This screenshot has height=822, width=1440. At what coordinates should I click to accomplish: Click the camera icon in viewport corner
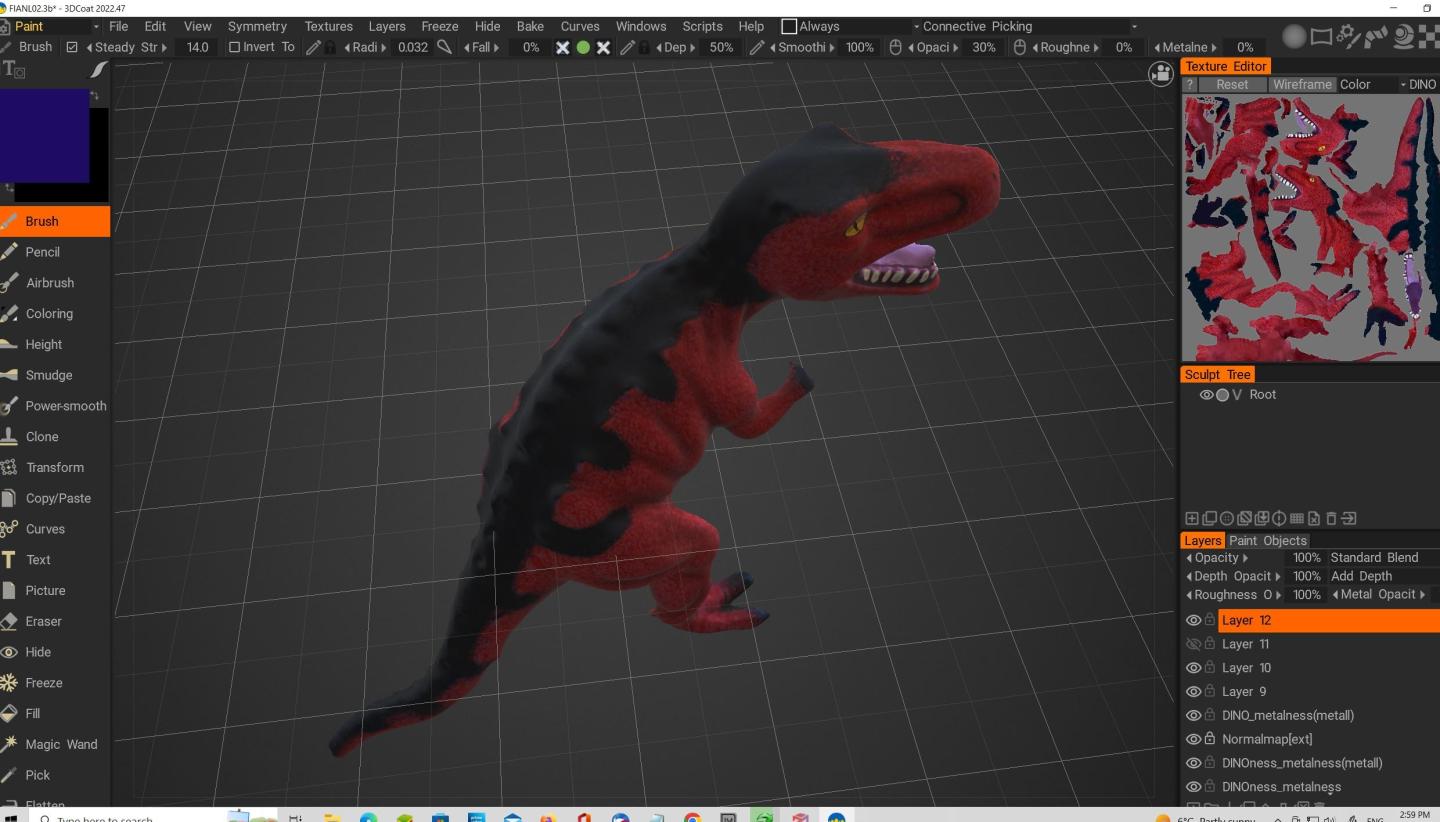point(1160,74)
